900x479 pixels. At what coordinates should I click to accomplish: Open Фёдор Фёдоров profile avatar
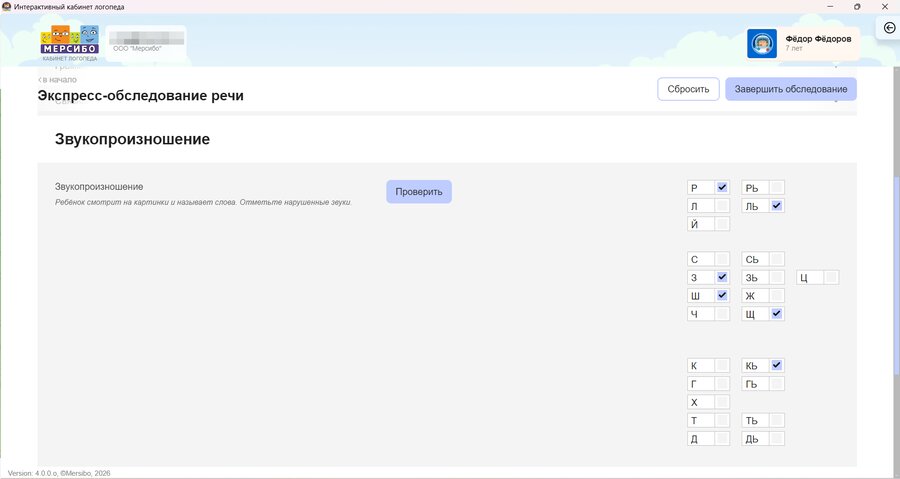pyautogui.click(x=762, y=44)
